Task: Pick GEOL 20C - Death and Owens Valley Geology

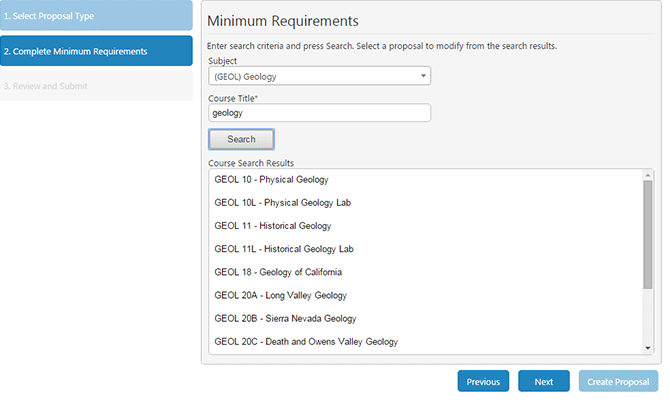Action: (306, 341)
